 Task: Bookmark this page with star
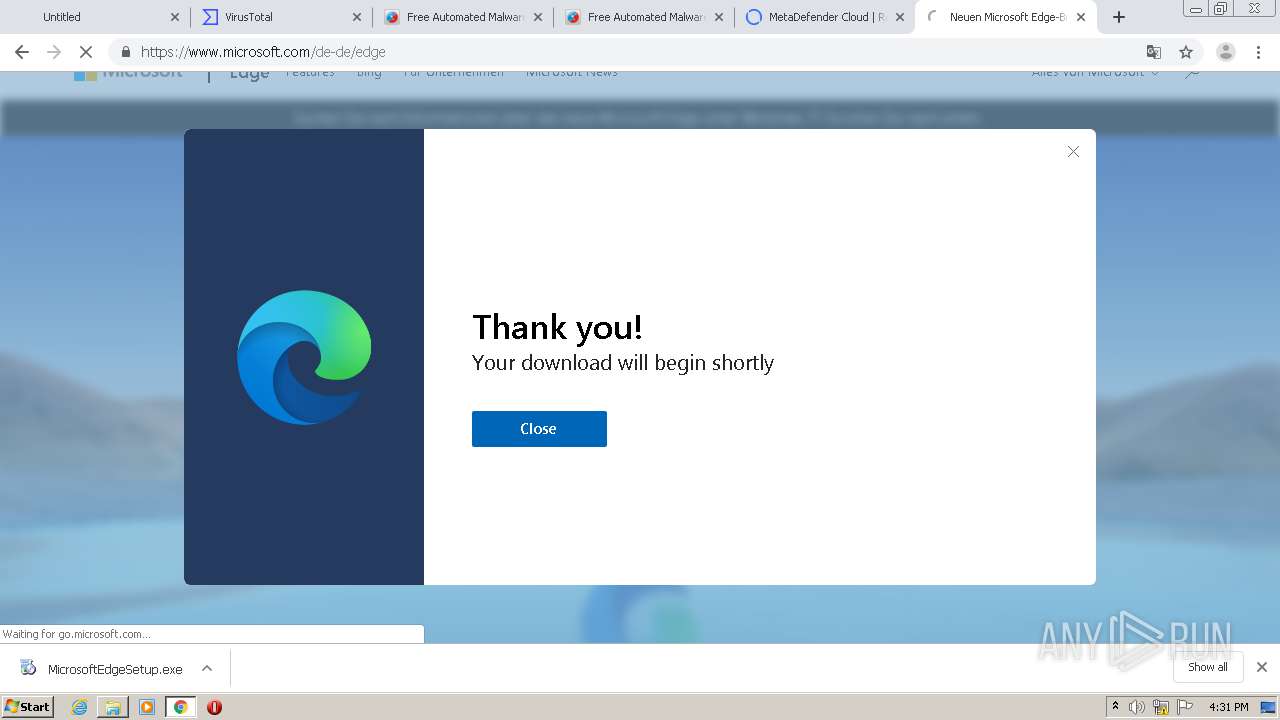point(1186,52)
